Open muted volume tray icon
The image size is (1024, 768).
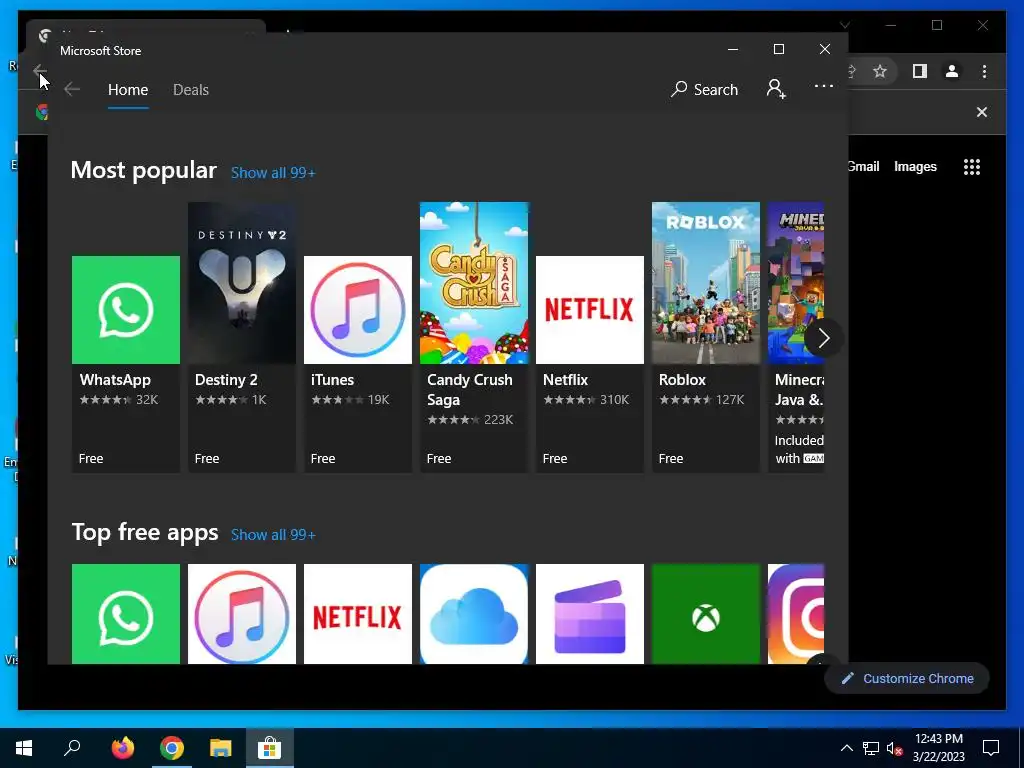(x=895, y=748)
